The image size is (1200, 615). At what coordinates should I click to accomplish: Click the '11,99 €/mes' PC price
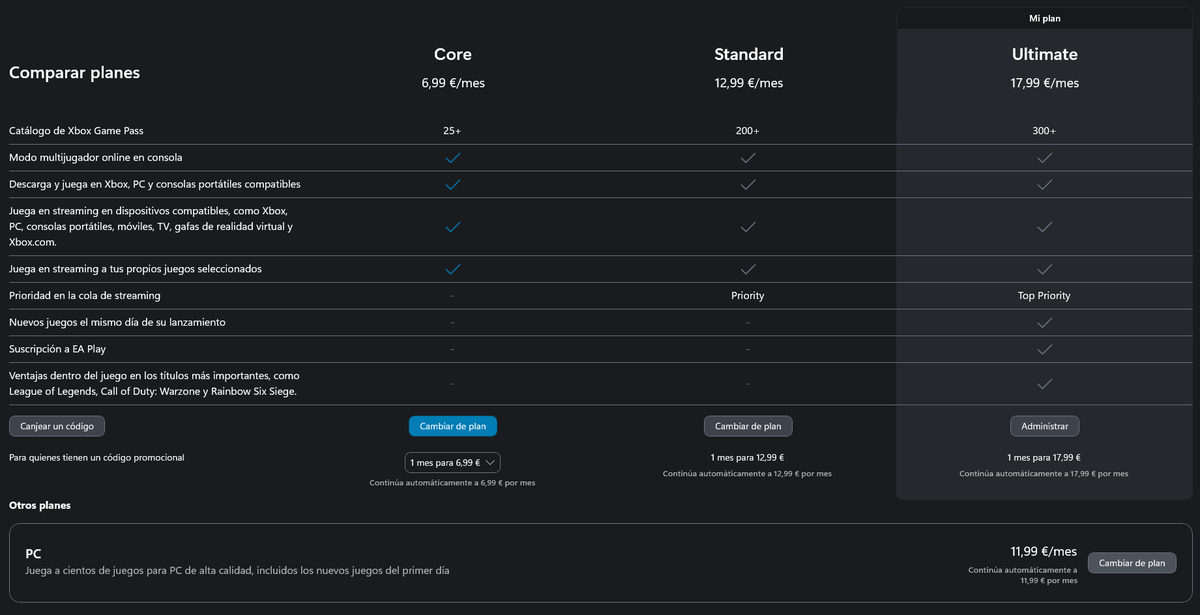(x=1044, y=552)
